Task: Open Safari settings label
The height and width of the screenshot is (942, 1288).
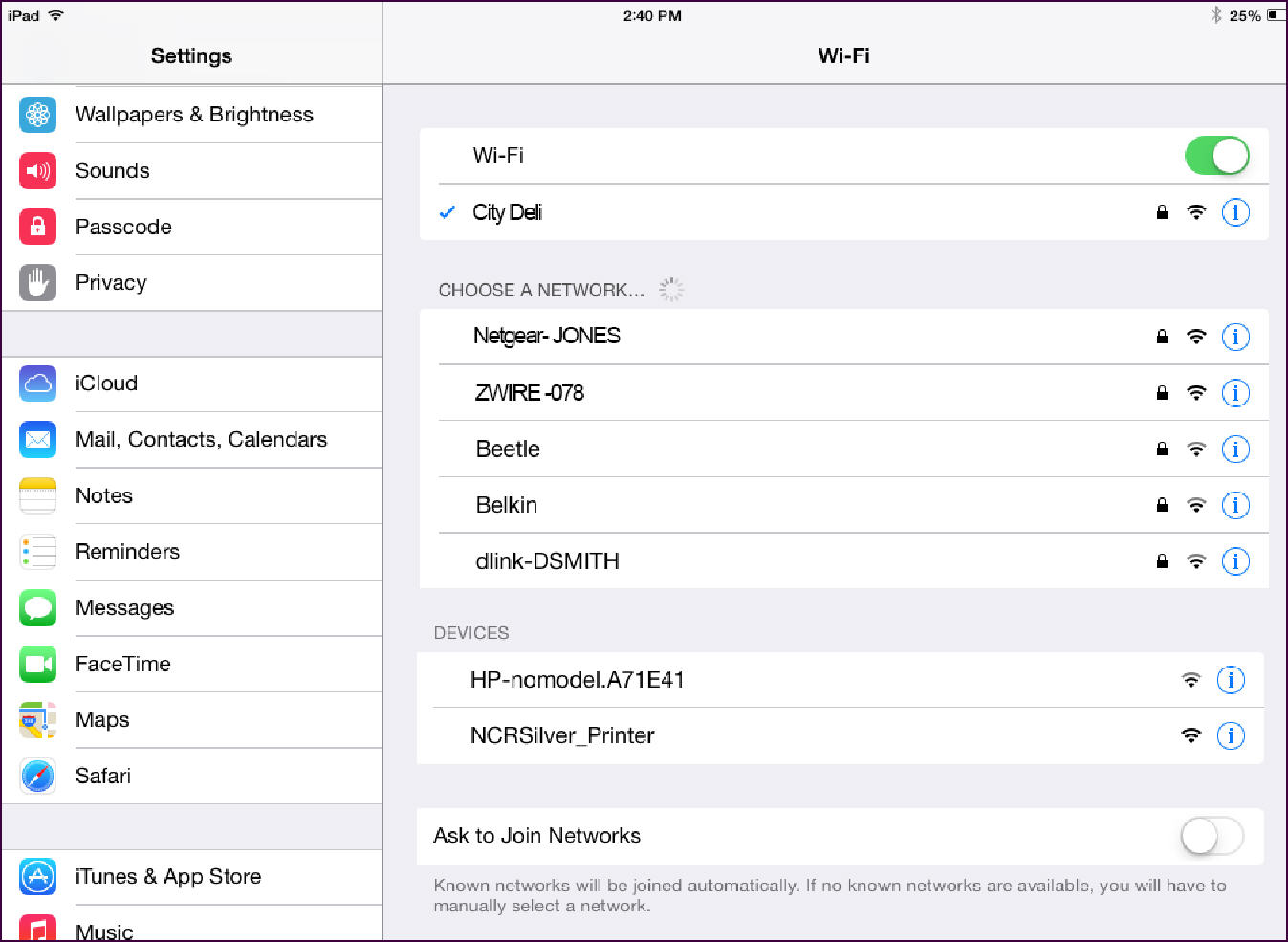Action: tap(103, 777)
